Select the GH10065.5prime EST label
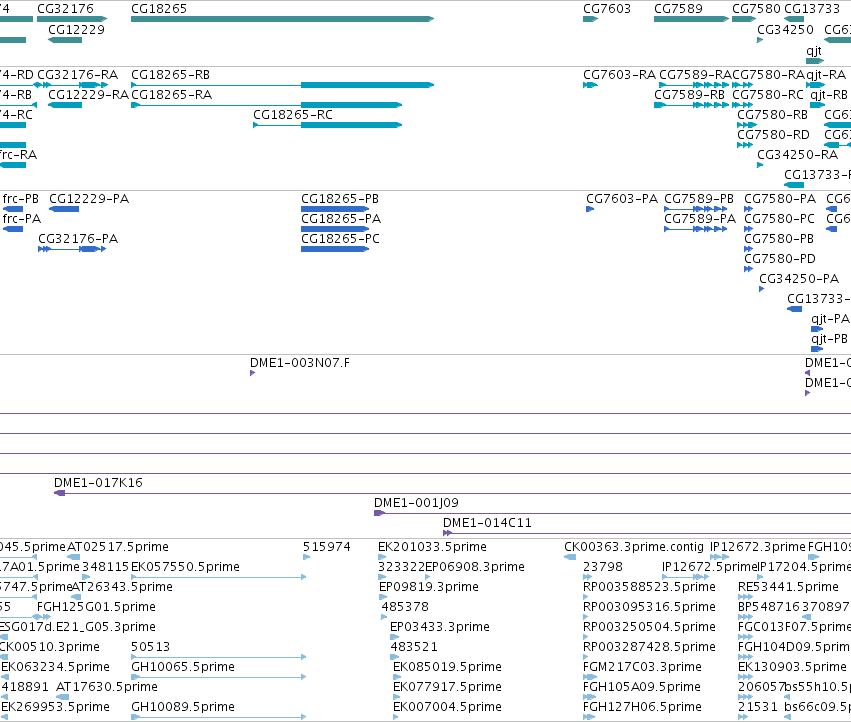851x722 pixels. tap(183, 667)
